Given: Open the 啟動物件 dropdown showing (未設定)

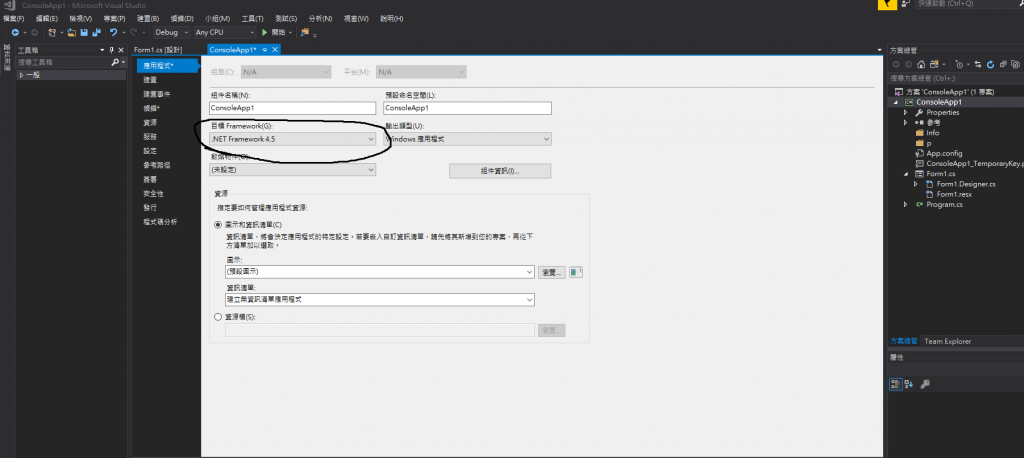Looking at the screenshot, I should coord(293,169).
